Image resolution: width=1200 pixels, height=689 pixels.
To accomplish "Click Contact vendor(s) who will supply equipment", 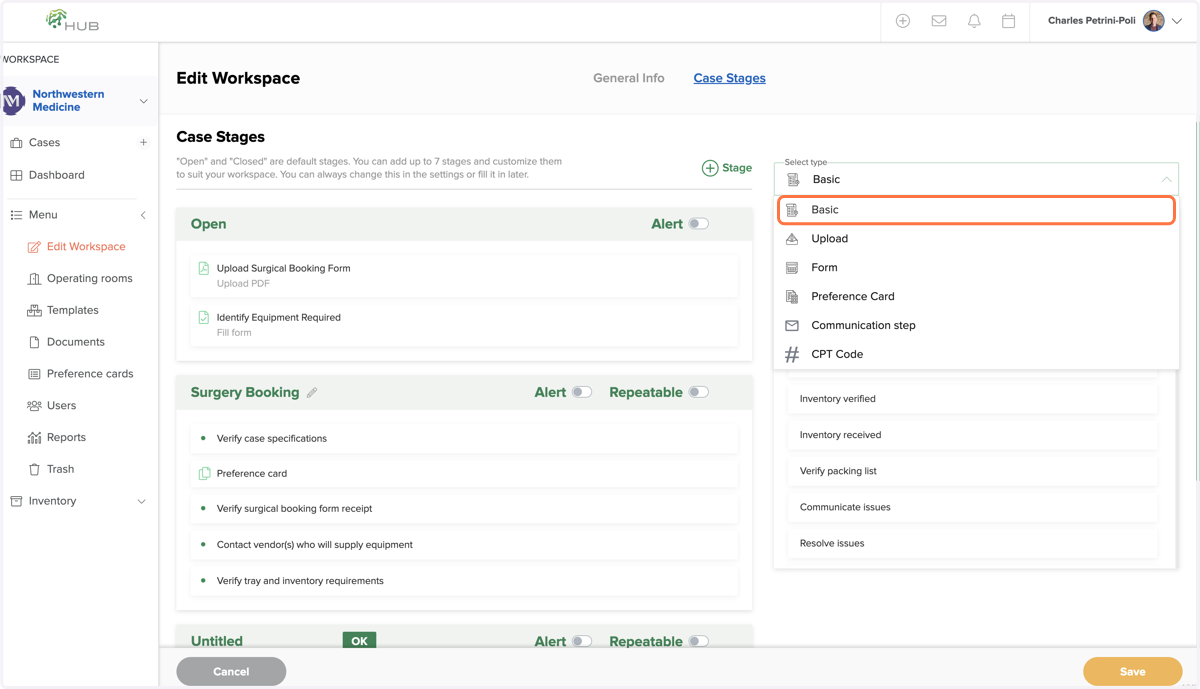I will point(464,544).
